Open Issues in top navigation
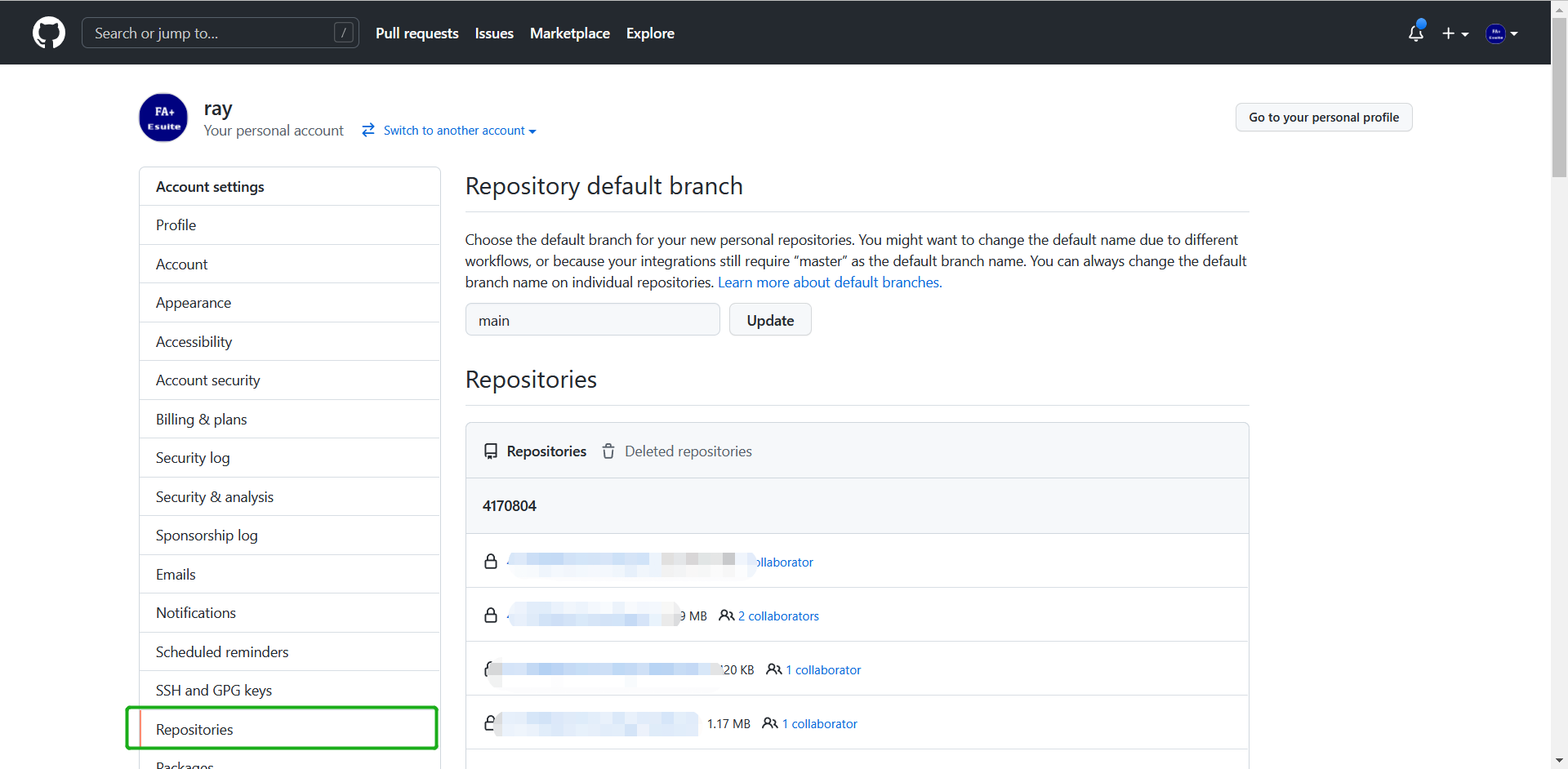1568x769 pixels. (x=494, y=33)
